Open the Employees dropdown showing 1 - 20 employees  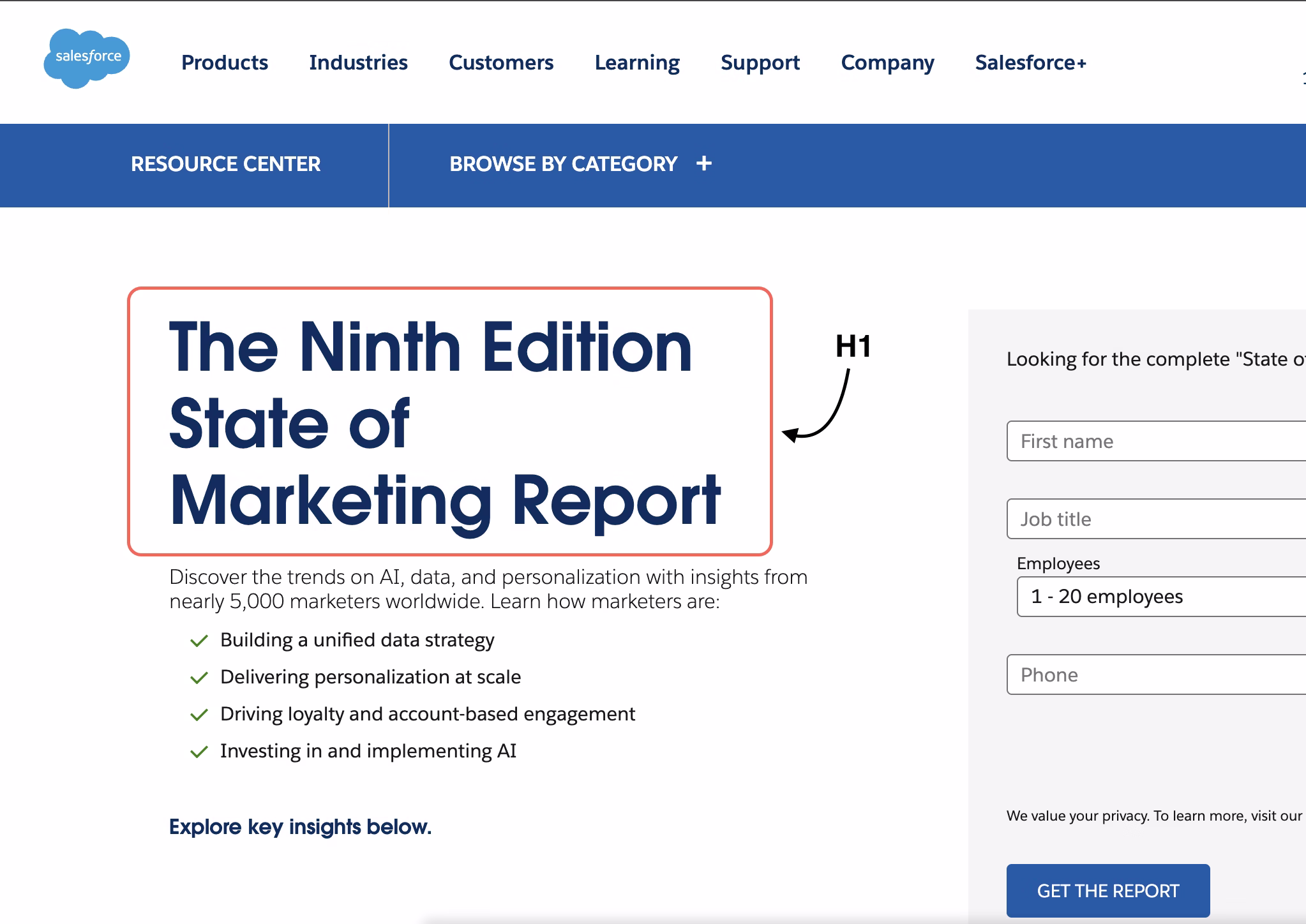pyautogui.click(x=1162, y=597)
